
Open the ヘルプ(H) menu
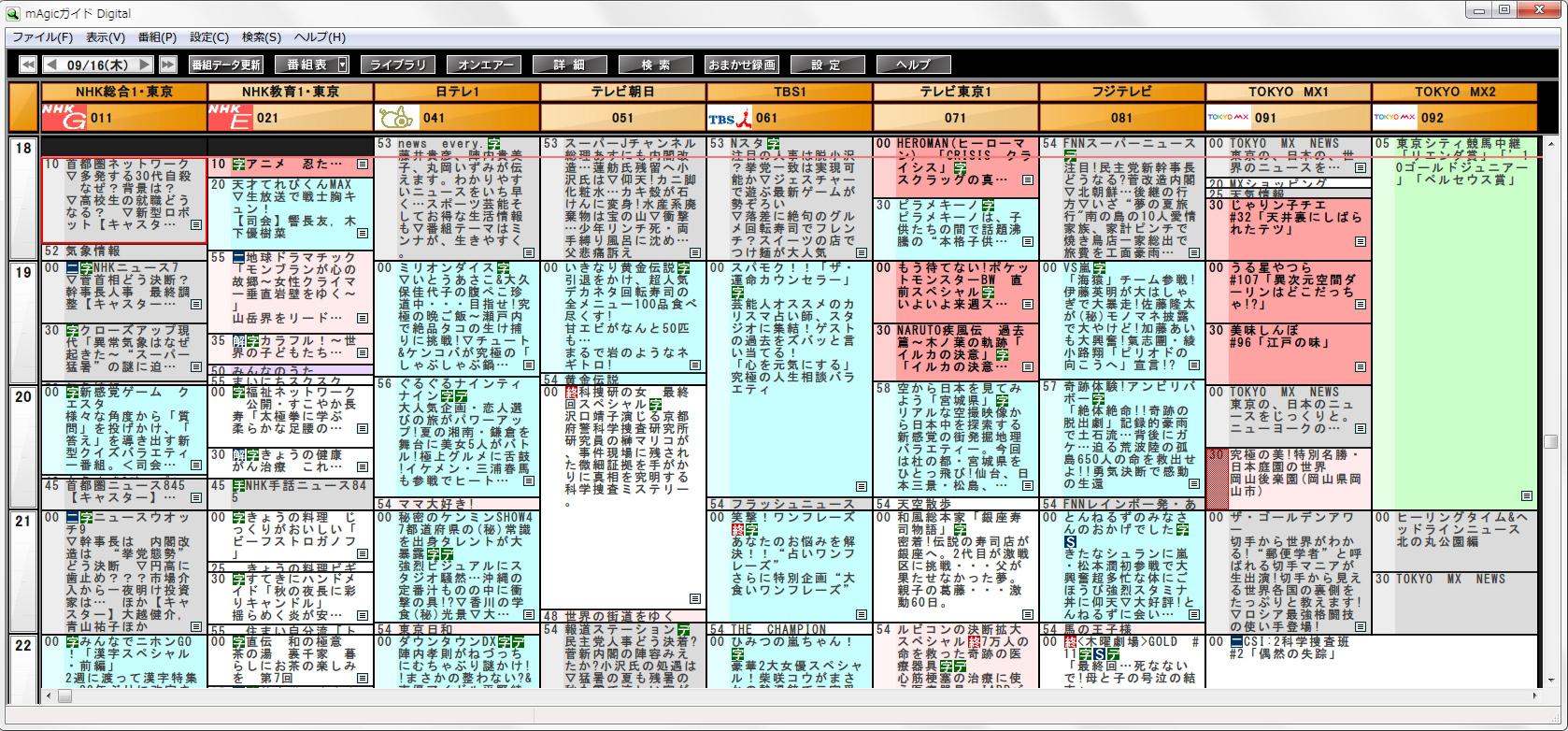click(320, 37)
